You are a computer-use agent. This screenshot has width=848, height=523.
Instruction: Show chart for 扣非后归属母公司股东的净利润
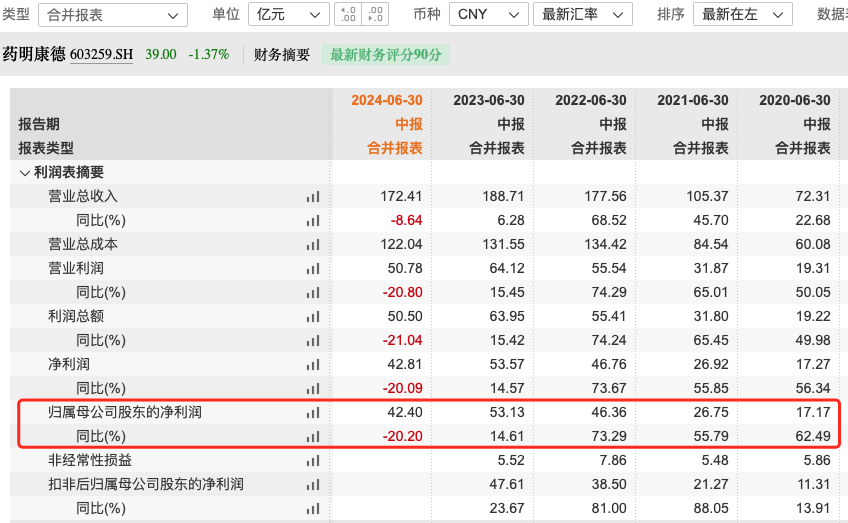pyautogui.click(x=312, y=485)
